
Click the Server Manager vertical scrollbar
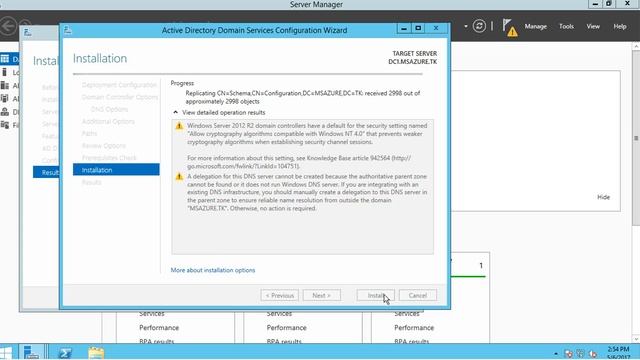coord(636,139)
